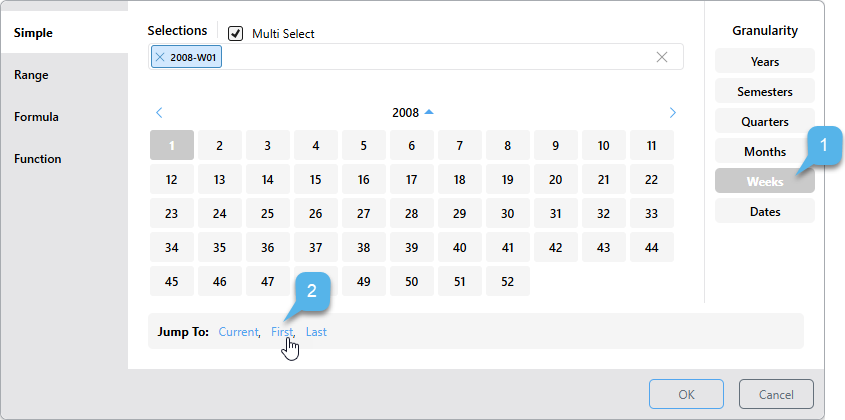Viewport: 845px width, 420px height.
Task: Jump to the Current week link
Action: pos(238,332)
